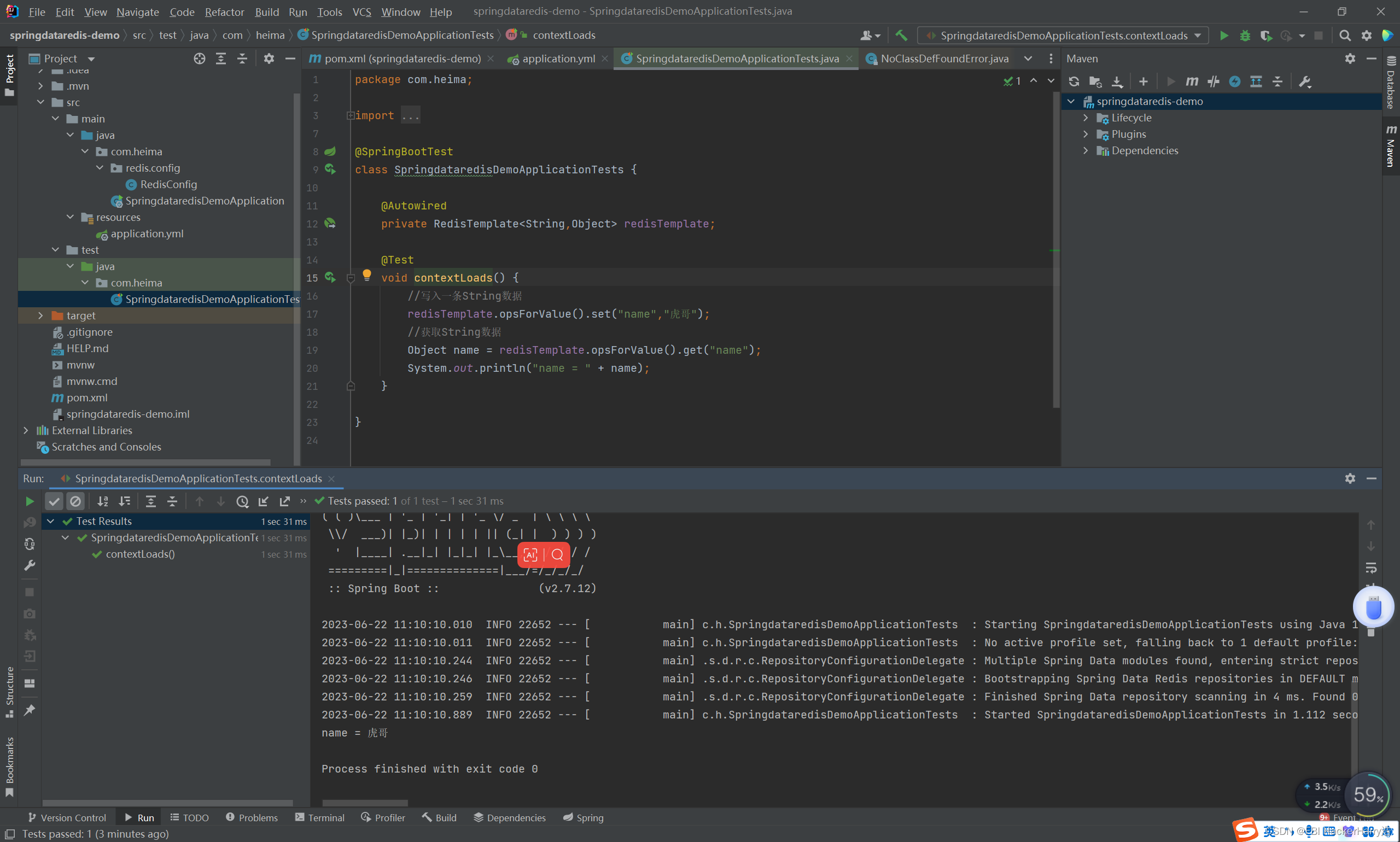Expand the target folder in the project tree

40,315
